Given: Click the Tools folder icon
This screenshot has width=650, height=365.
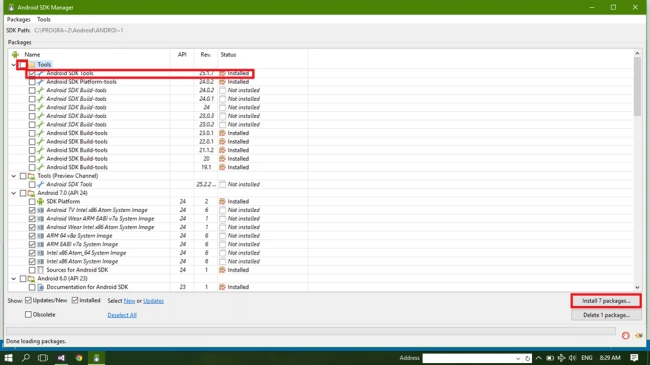Looking at the screenshot, I should pyautogui.click(x=32, y=65).
